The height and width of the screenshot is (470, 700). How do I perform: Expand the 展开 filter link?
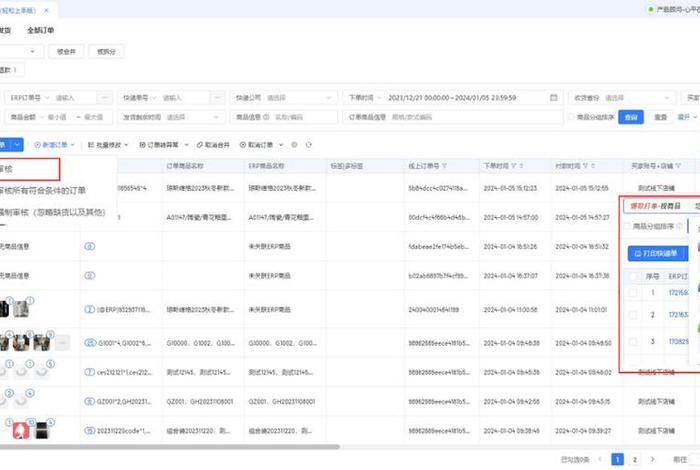[687, 117]
